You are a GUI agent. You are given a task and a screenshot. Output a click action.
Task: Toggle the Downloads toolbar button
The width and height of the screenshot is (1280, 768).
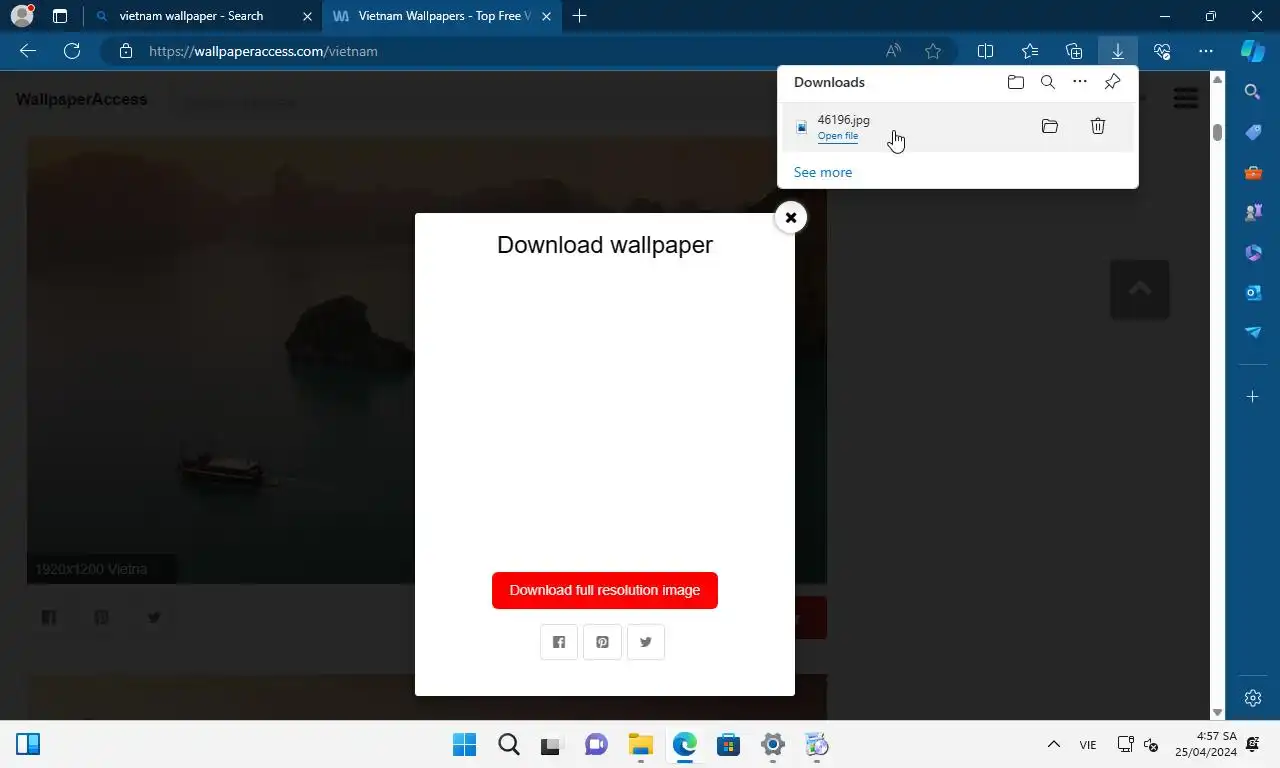click(1117, 51)
